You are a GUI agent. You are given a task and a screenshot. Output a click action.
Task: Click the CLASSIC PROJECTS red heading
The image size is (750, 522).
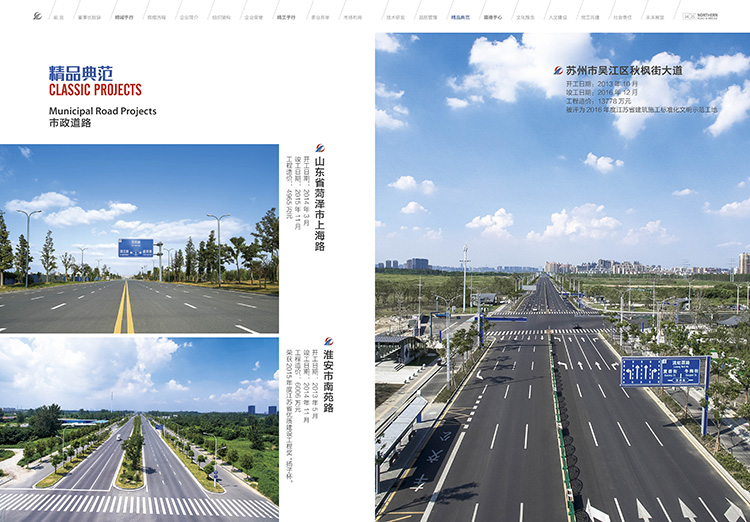pos(95,90)
